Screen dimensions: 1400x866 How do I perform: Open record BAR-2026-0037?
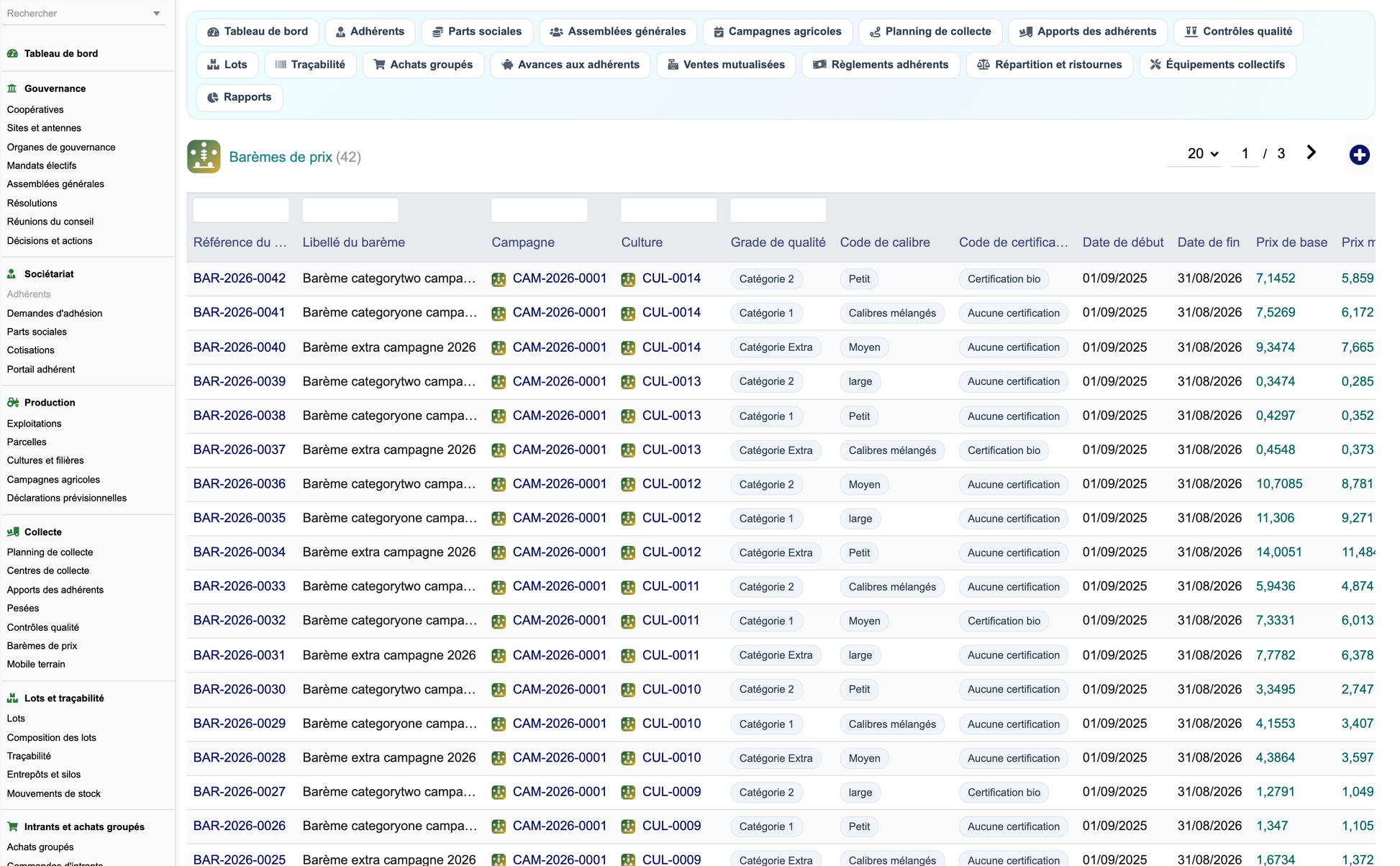click(240, 450)
